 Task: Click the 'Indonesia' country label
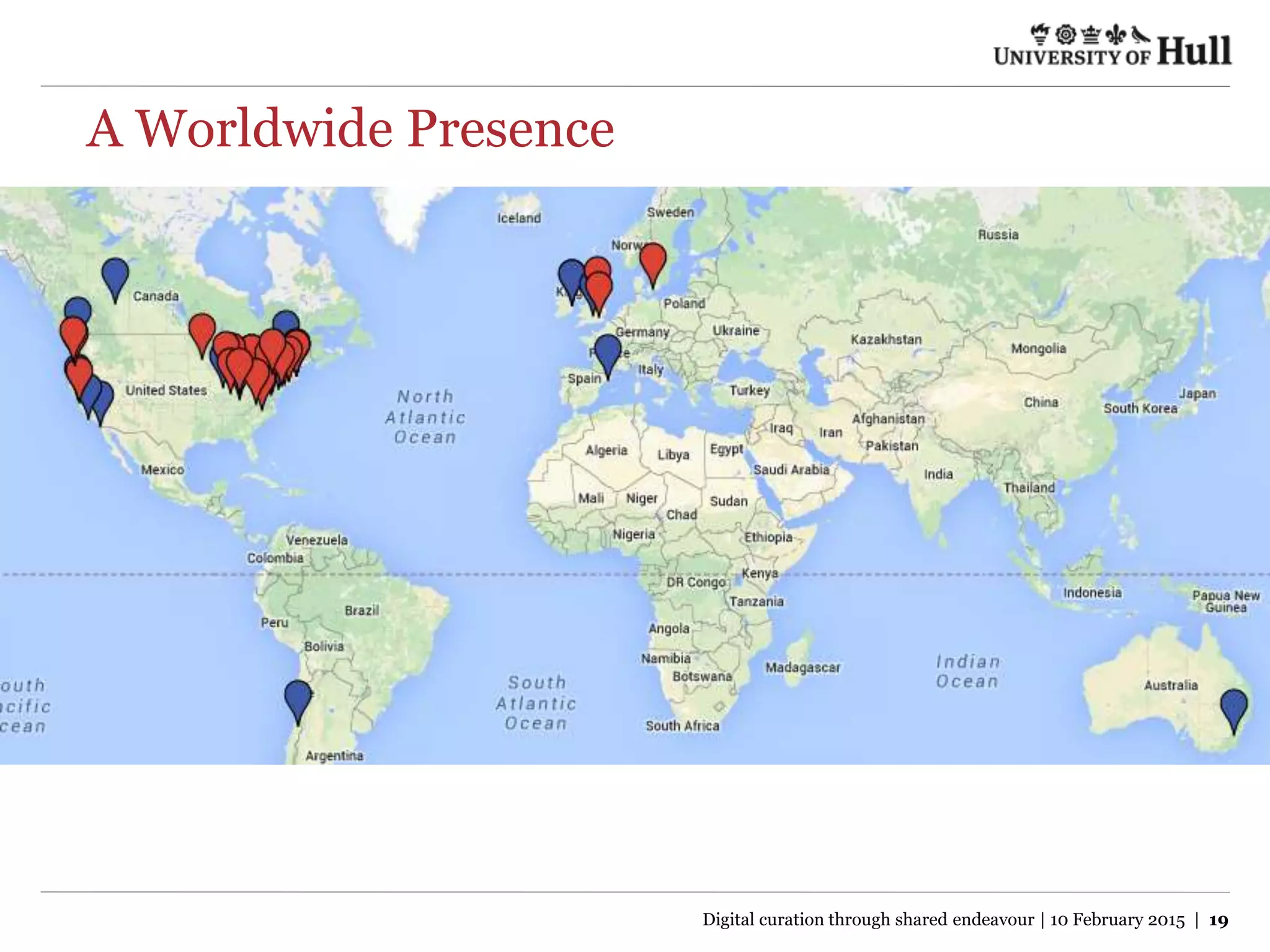click(1093, 593)
